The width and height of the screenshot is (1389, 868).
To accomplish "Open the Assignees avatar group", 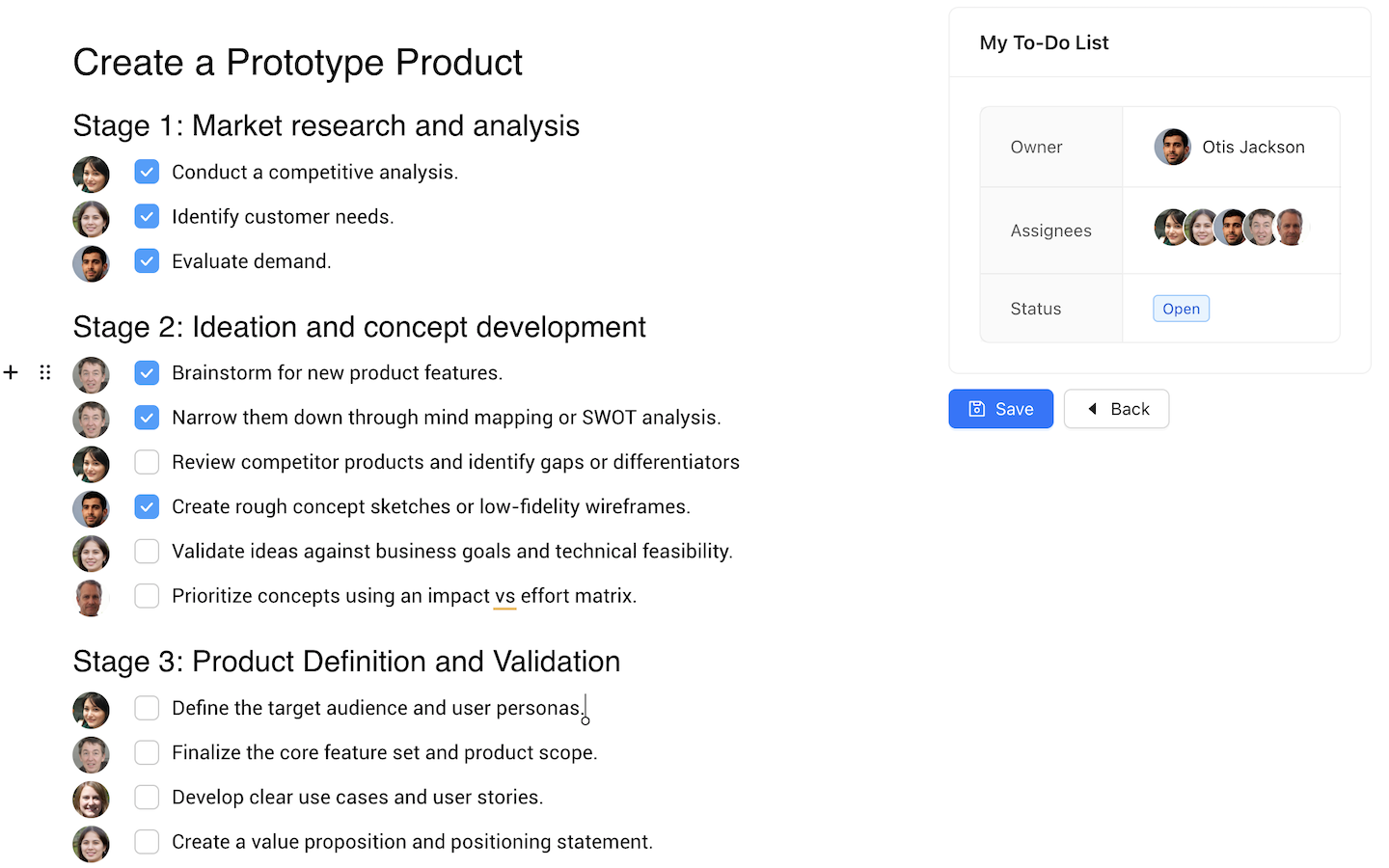I will coord(1230,228).
